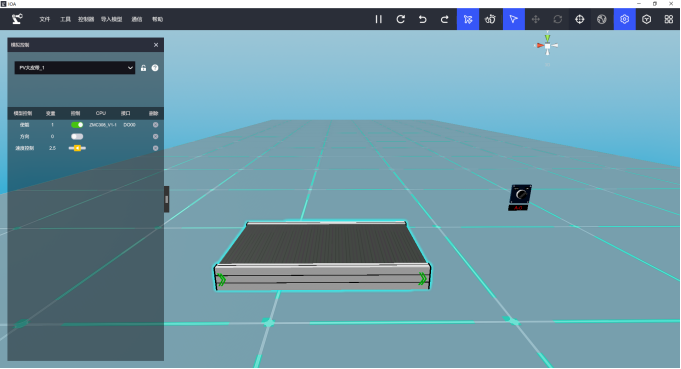This screenshot has height=369, width=681.
Task: Delete the enable row binding
Action: pos(155,125)
